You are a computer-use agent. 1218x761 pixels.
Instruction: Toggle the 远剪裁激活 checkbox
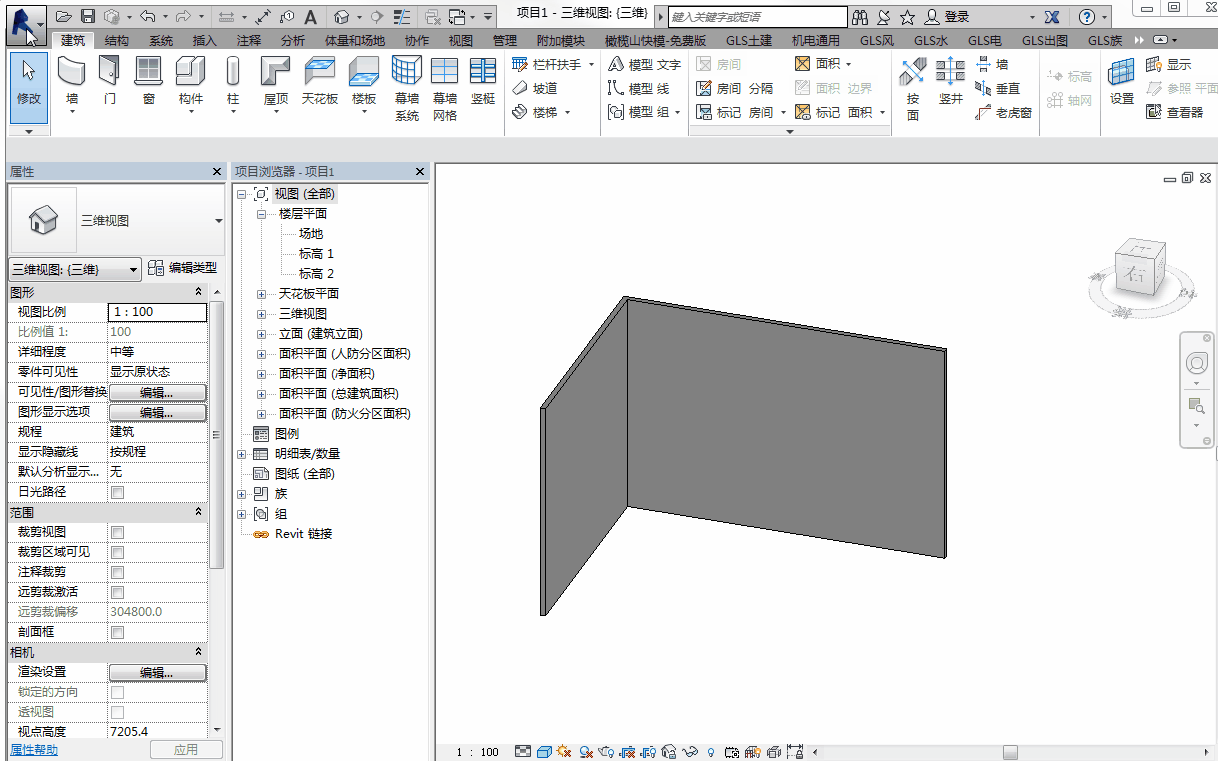coord(118,592)
